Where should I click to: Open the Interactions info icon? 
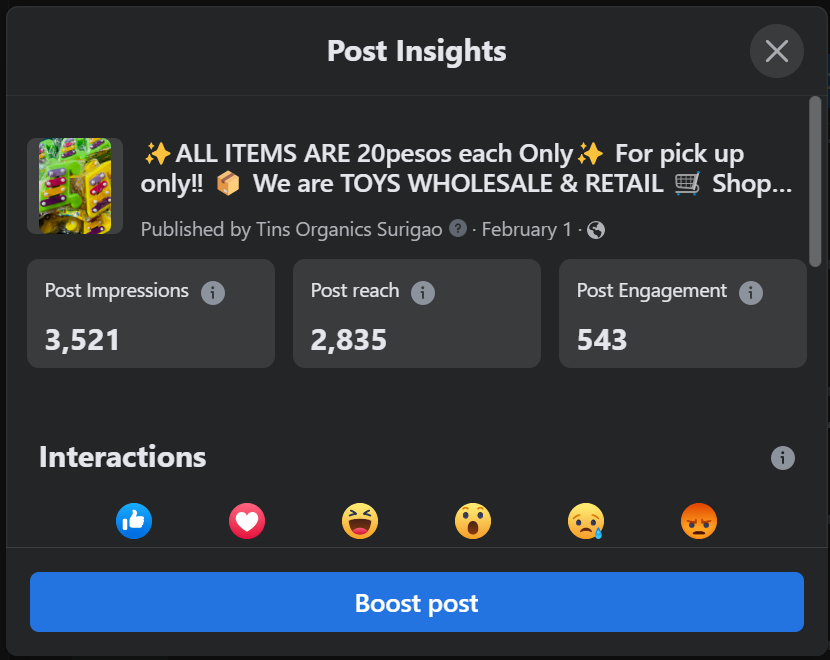[x=783, y=458]
